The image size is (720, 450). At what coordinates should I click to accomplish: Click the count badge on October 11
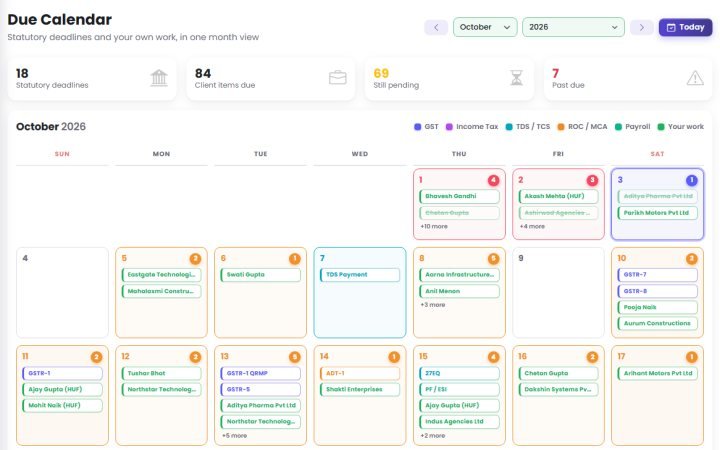click(96, 357)
